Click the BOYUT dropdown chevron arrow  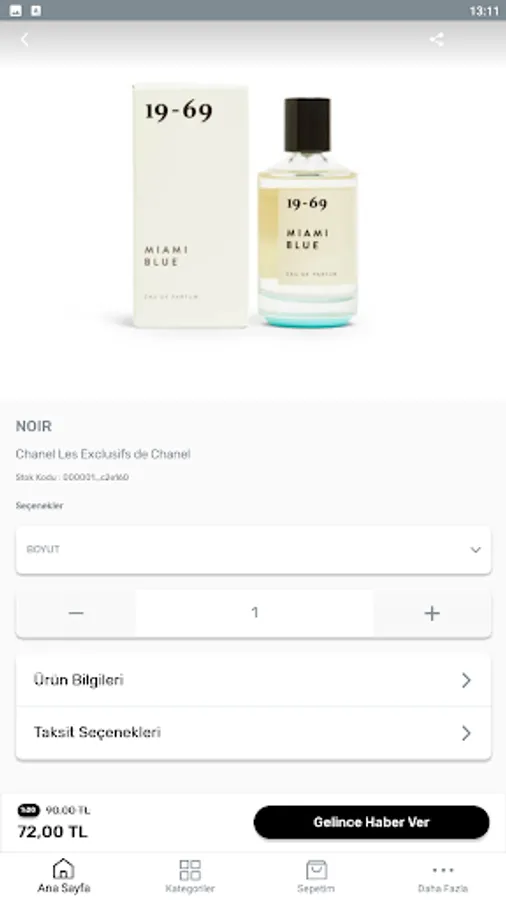tap(476, 550)
